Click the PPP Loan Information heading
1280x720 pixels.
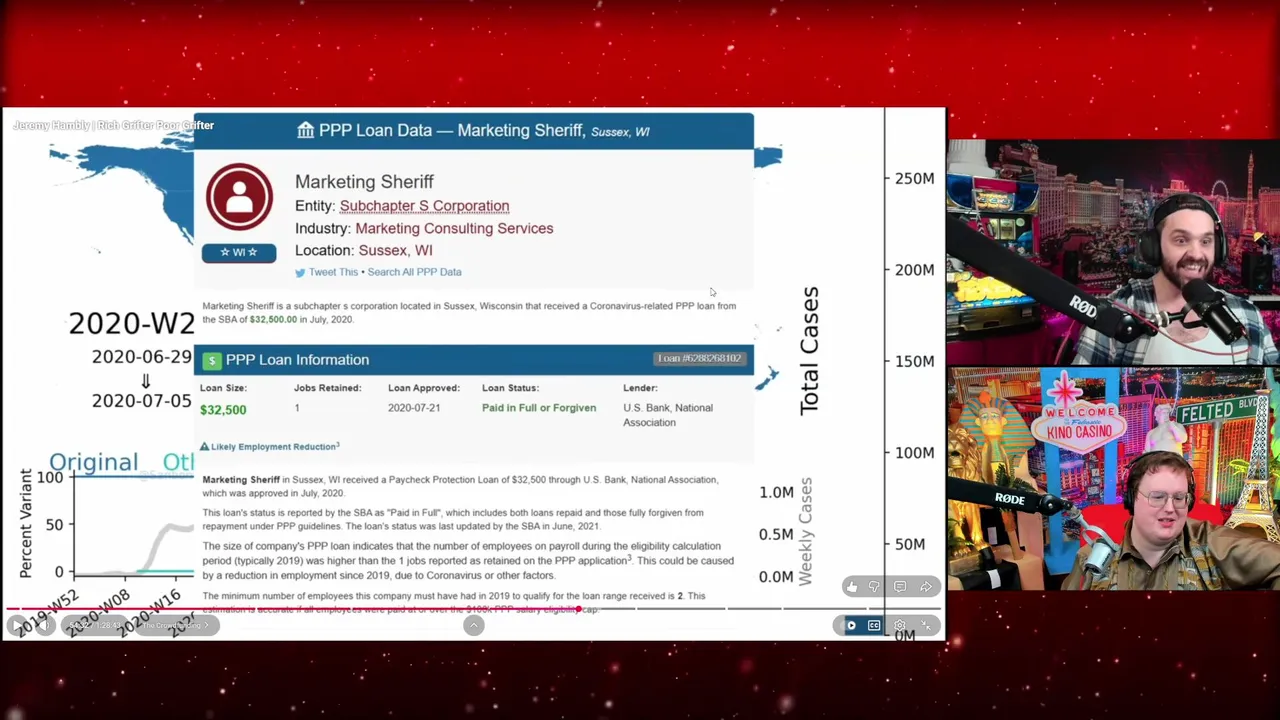(297, 360)
